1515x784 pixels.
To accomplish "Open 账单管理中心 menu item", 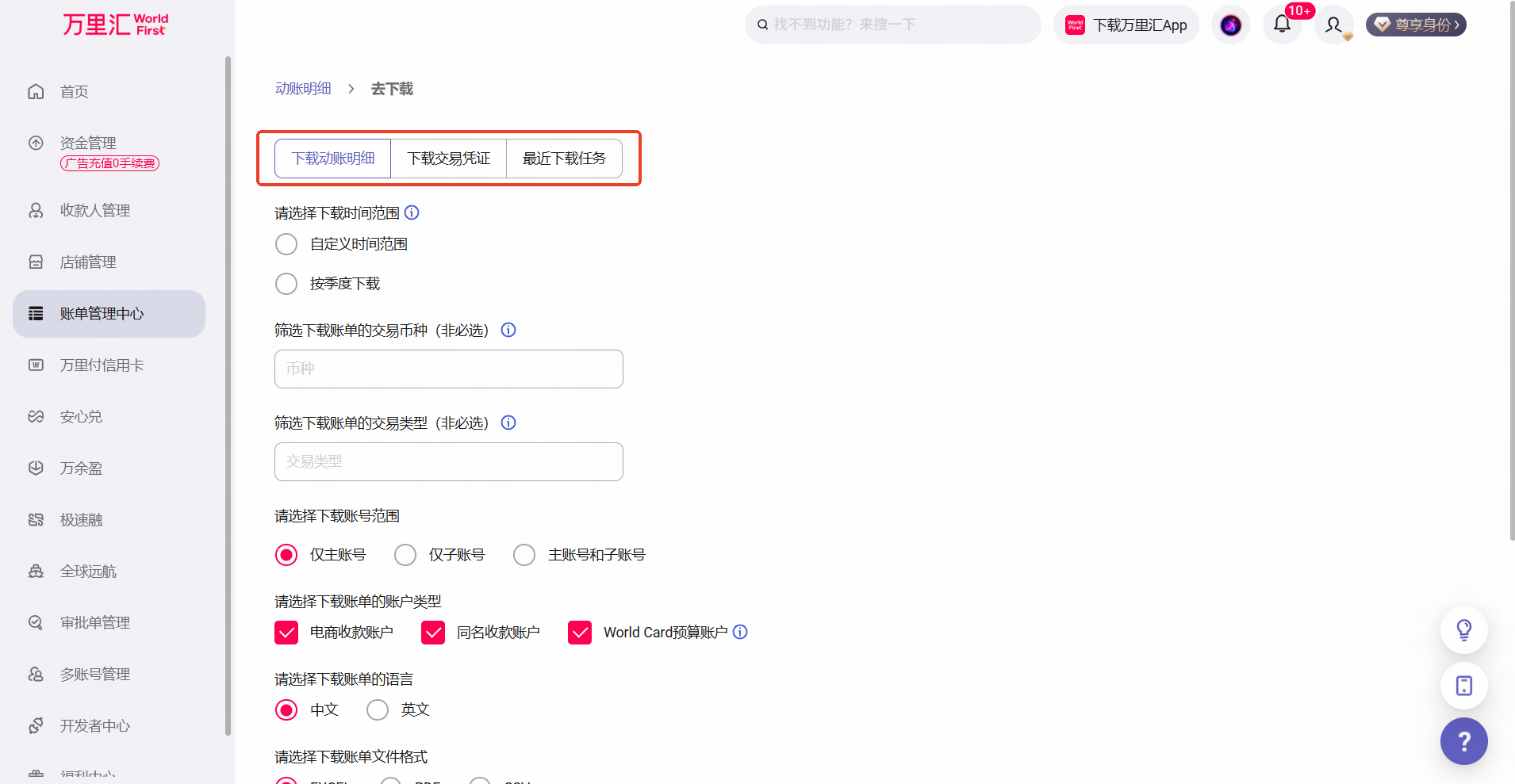I will 109,314.
